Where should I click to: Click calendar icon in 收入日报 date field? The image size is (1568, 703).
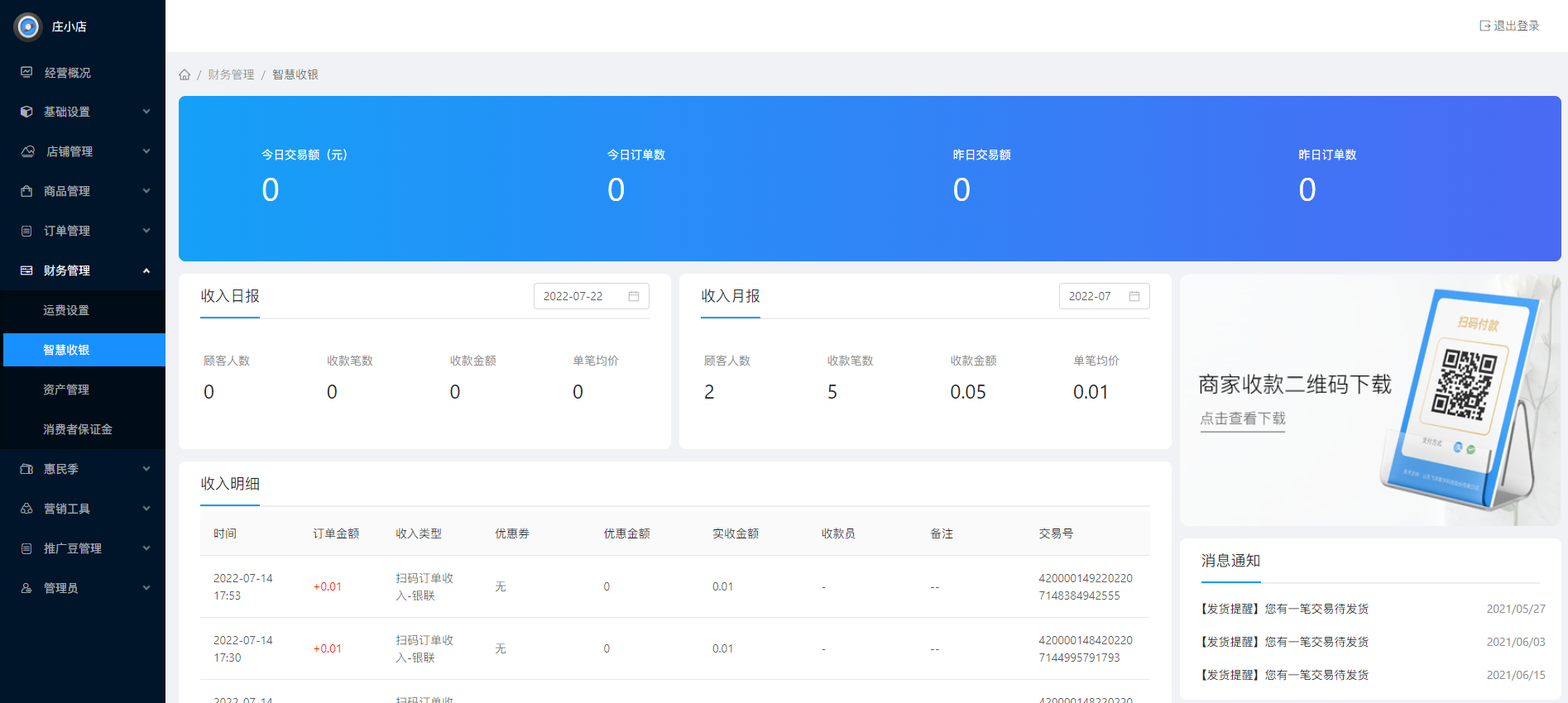(x=634, y=296)
